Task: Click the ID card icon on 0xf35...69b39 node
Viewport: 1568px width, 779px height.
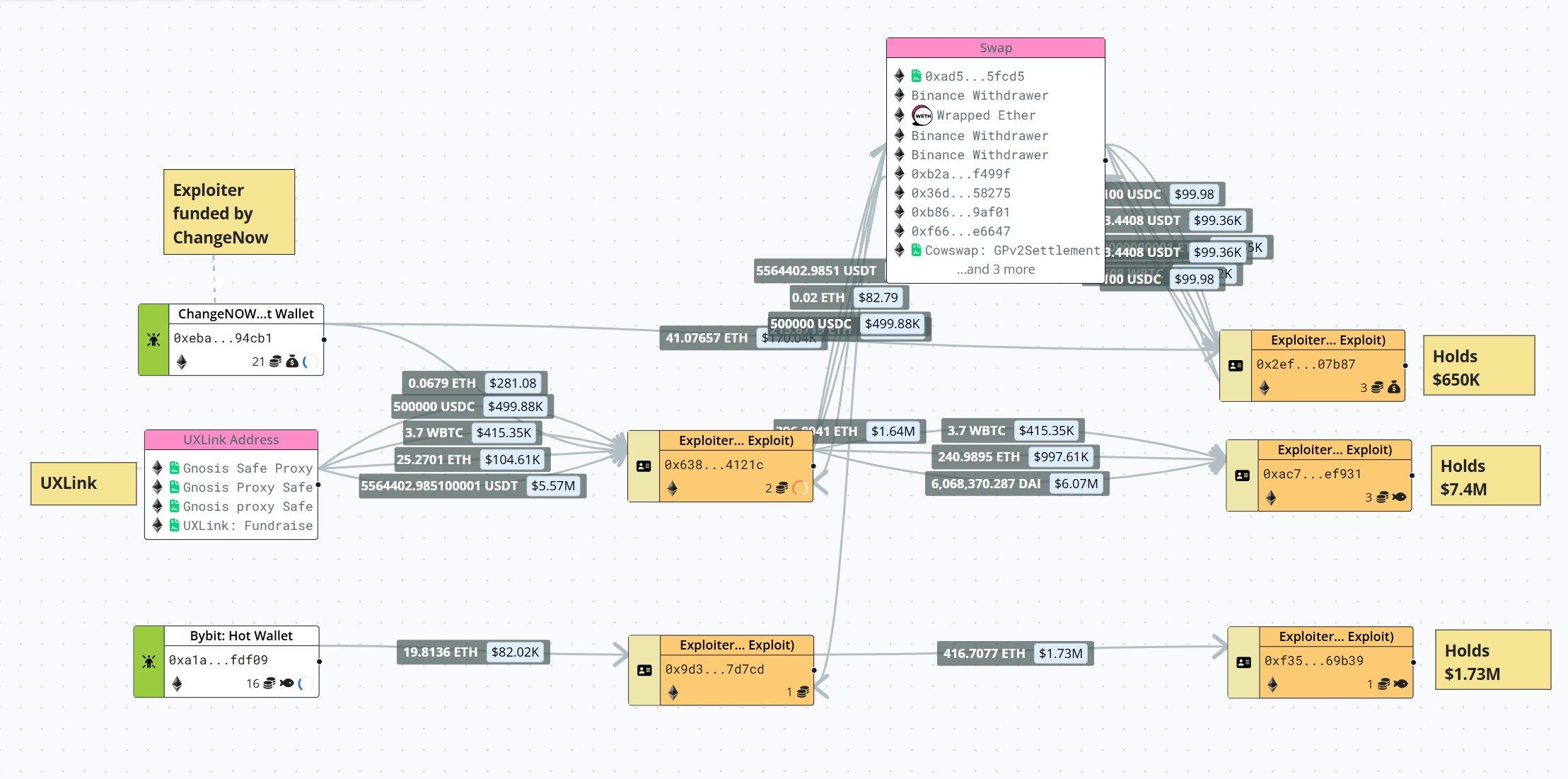Action: tap(1243, 663)
